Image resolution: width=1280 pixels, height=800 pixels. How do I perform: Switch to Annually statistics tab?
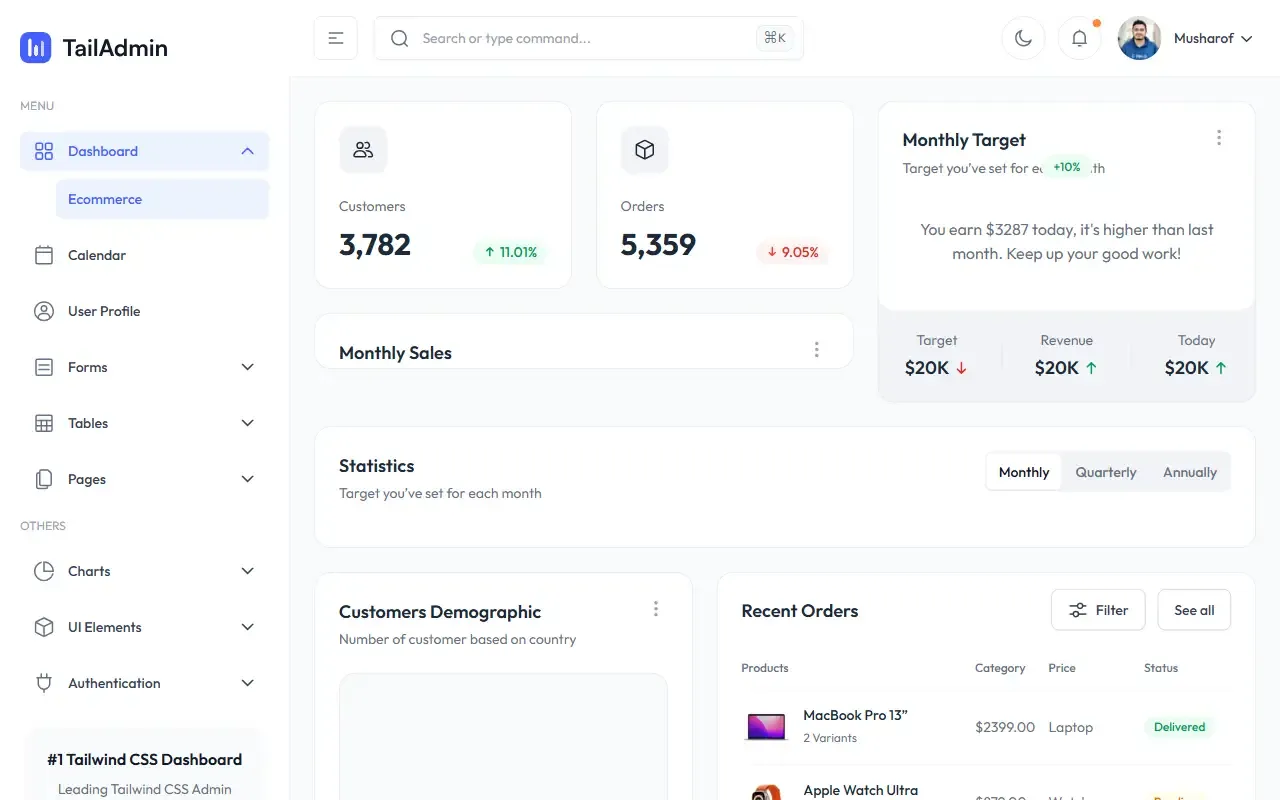point(1190,472)
